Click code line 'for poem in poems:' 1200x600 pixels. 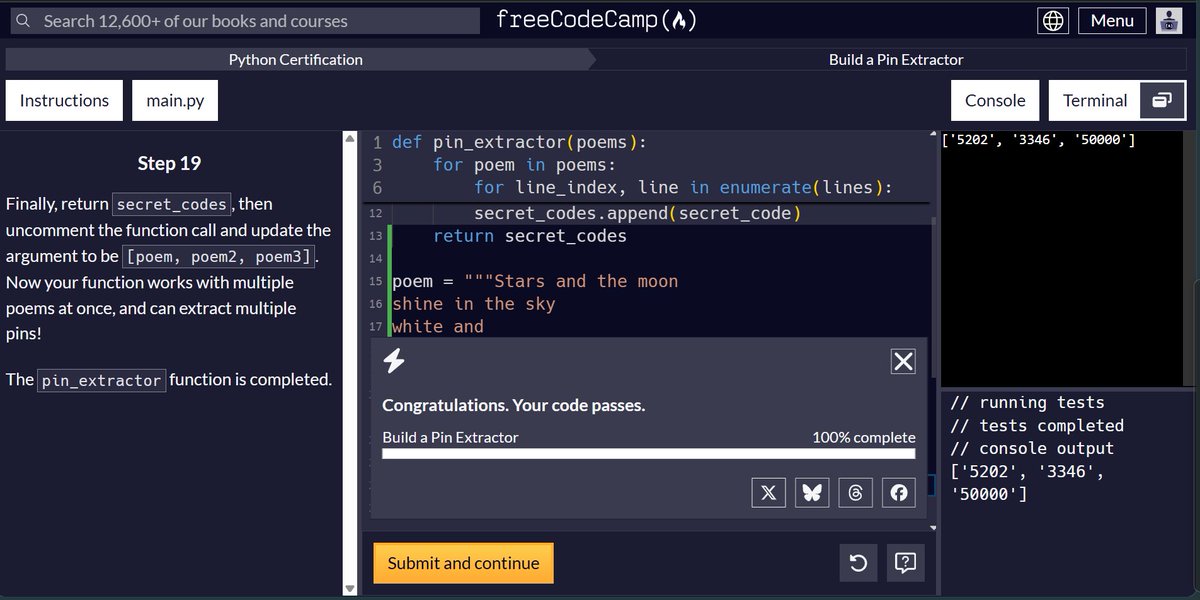[525, 164]
